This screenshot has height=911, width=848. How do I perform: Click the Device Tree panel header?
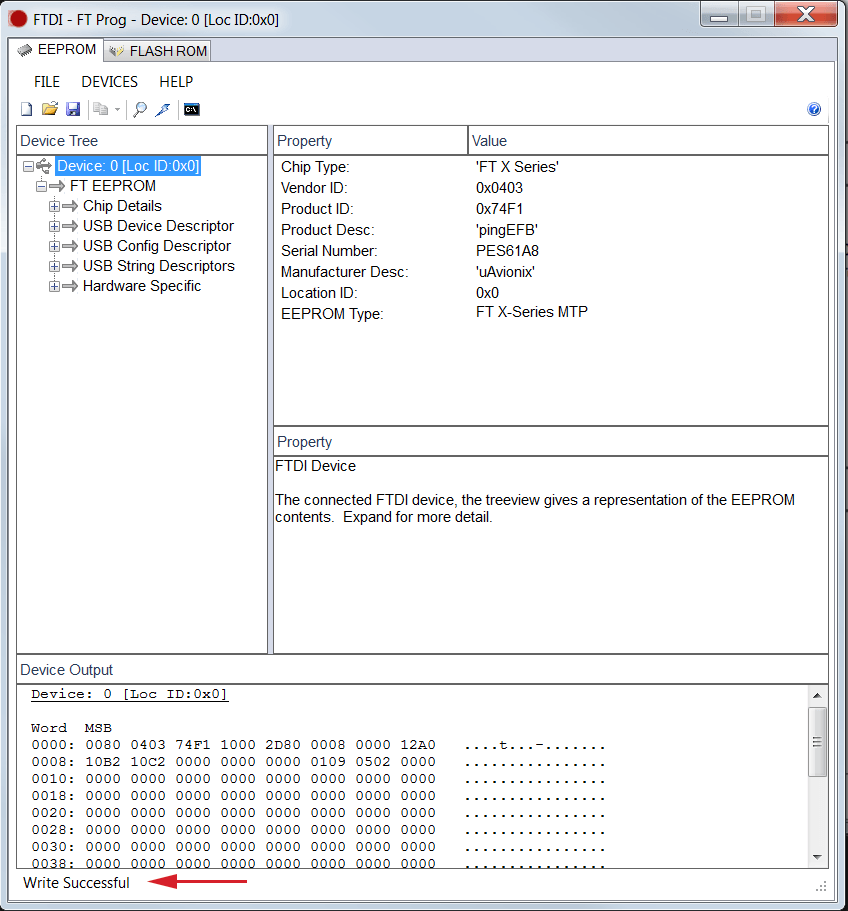coord(142,141)
